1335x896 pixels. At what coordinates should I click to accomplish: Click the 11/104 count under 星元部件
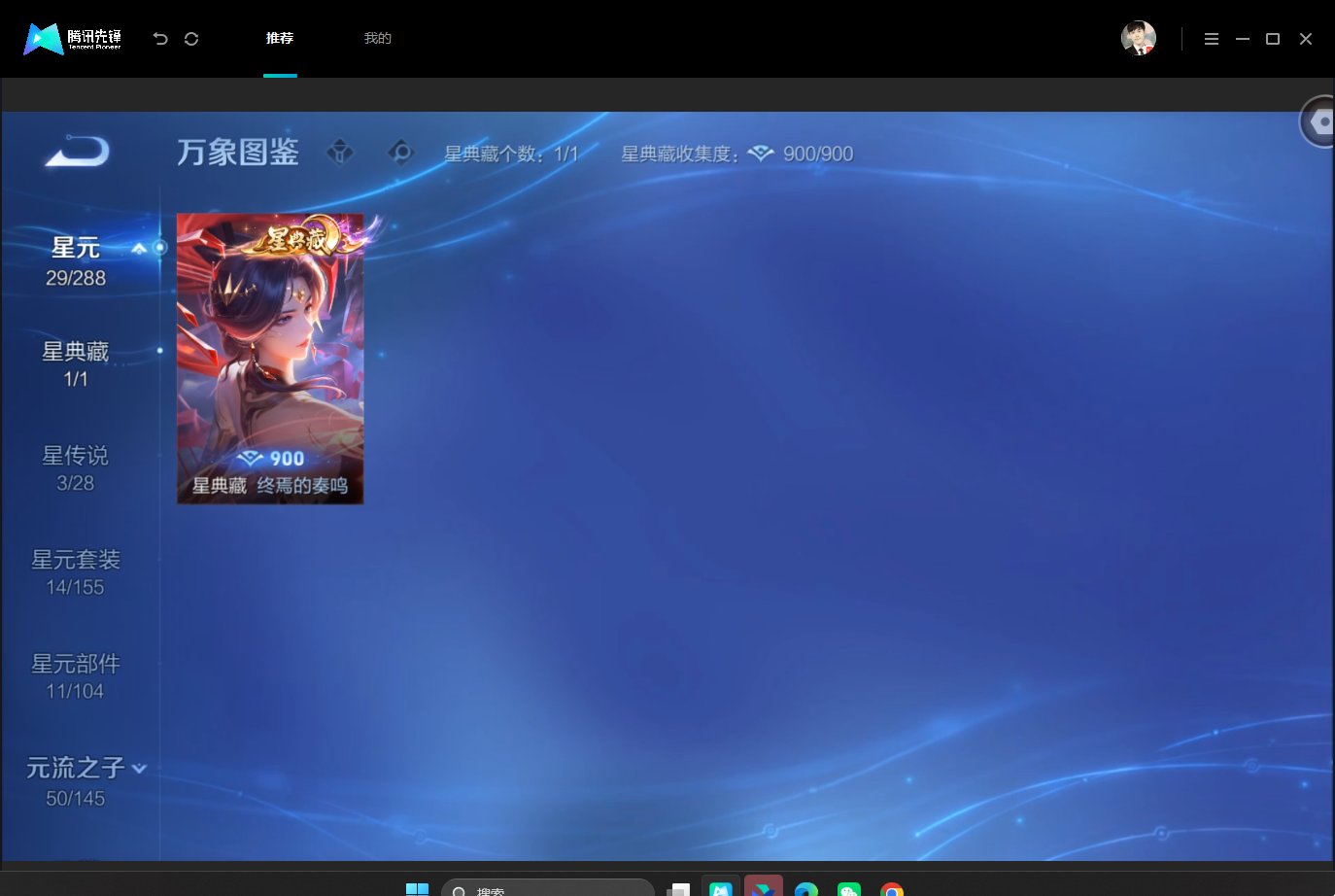click(76, 691)
